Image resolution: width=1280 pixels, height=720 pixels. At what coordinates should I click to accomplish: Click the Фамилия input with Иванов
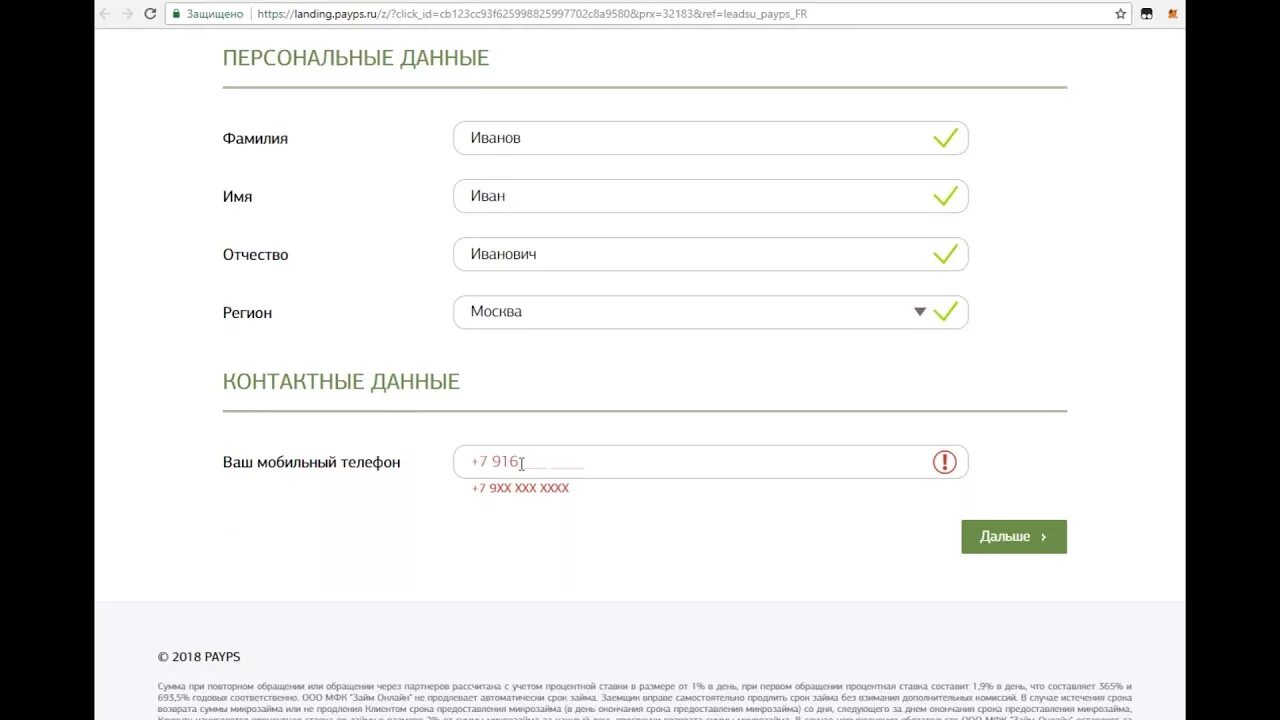[711, 138]
